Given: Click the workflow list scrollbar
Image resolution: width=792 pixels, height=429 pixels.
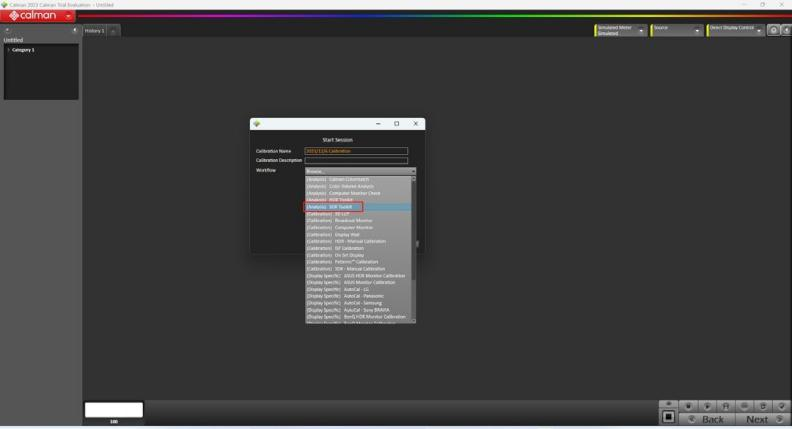Looking at the screenshot, I should point(414,230).
